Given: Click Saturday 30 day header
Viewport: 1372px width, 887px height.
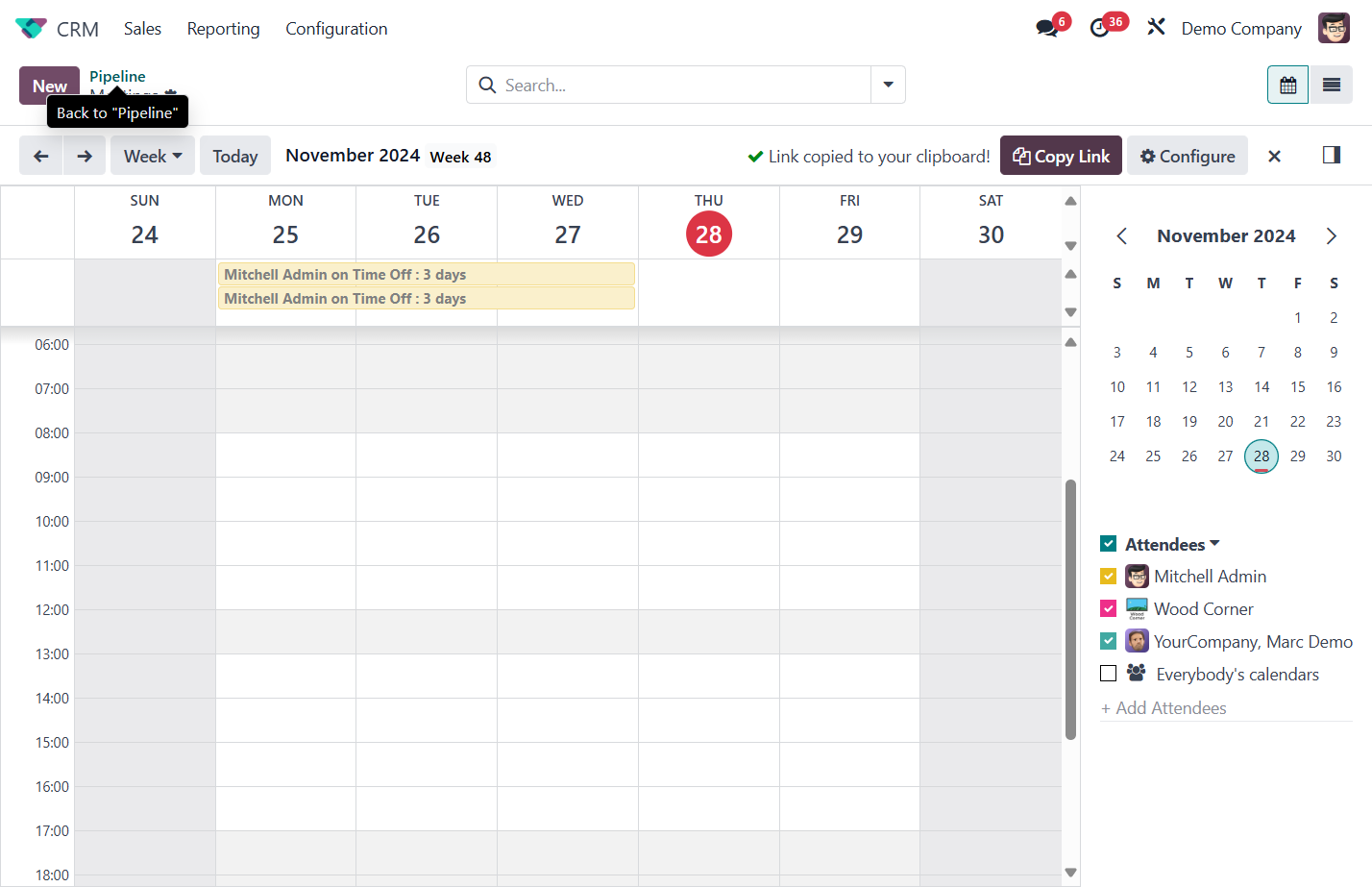Looking at the screenshot, I should [991, 223].
